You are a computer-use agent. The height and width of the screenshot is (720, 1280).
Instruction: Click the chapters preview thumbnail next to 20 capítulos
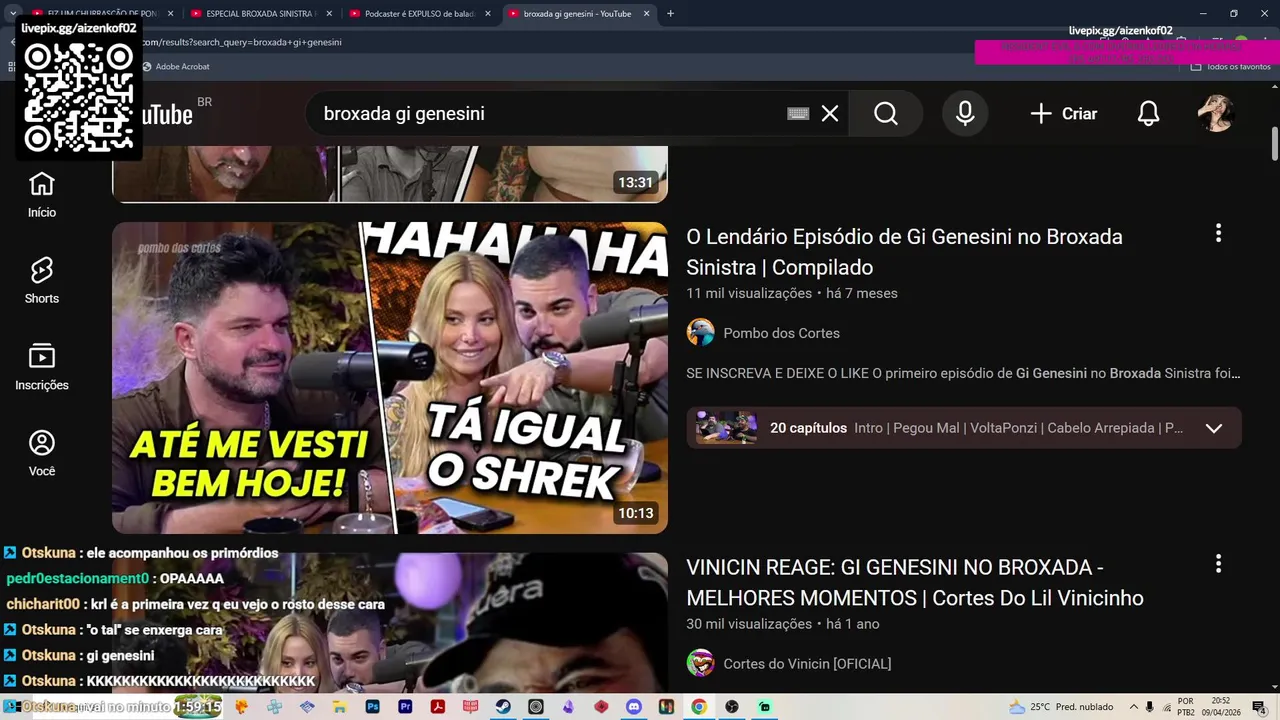(x=726, y=428)
